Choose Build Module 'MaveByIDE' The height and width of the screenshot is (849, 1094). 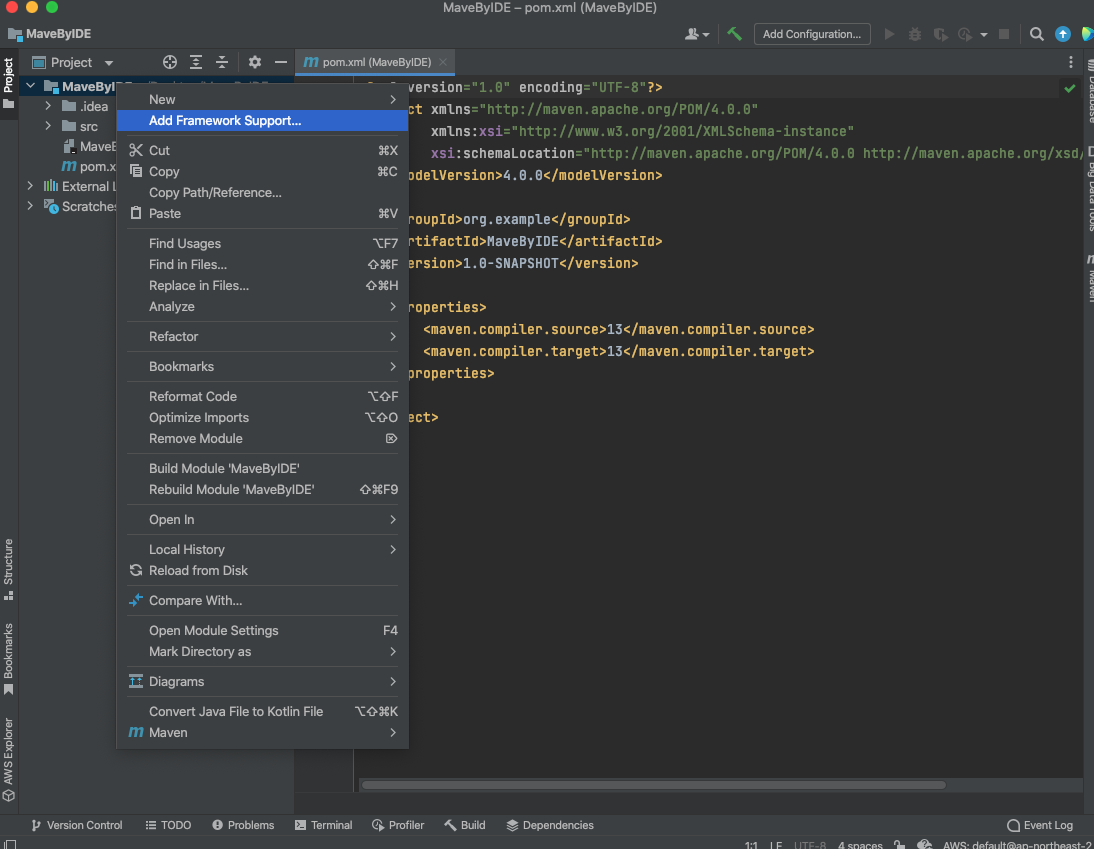(262, 469)
